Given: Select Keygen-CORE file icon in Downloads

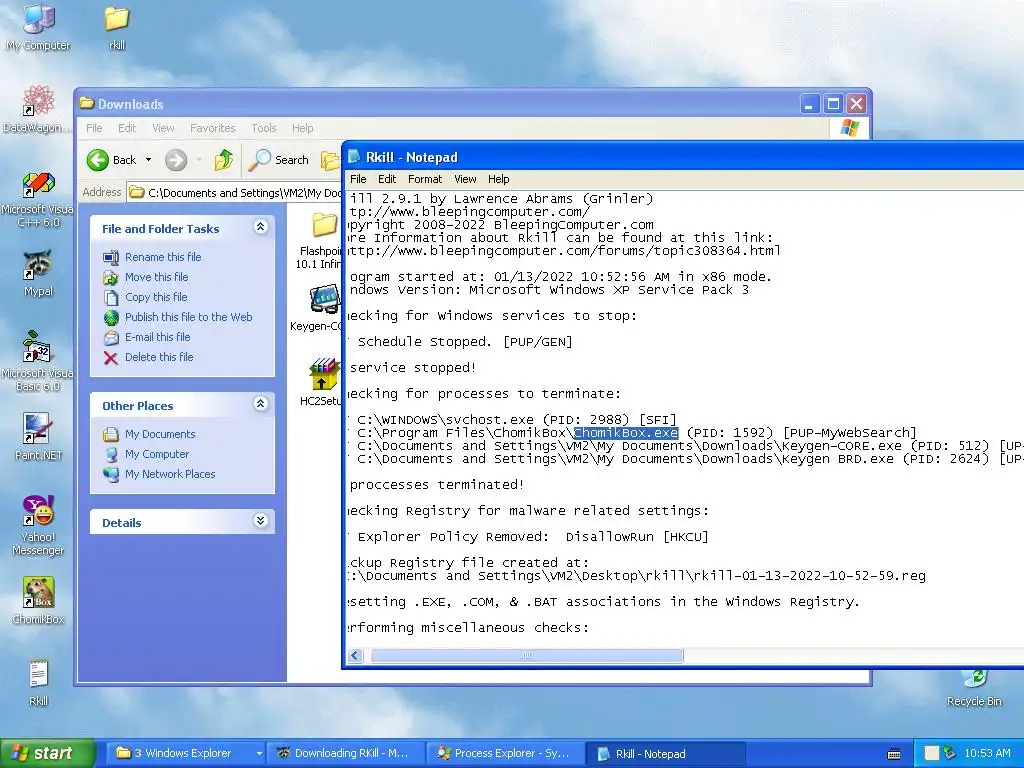Looking at the screenshot, I should point(319,307).
